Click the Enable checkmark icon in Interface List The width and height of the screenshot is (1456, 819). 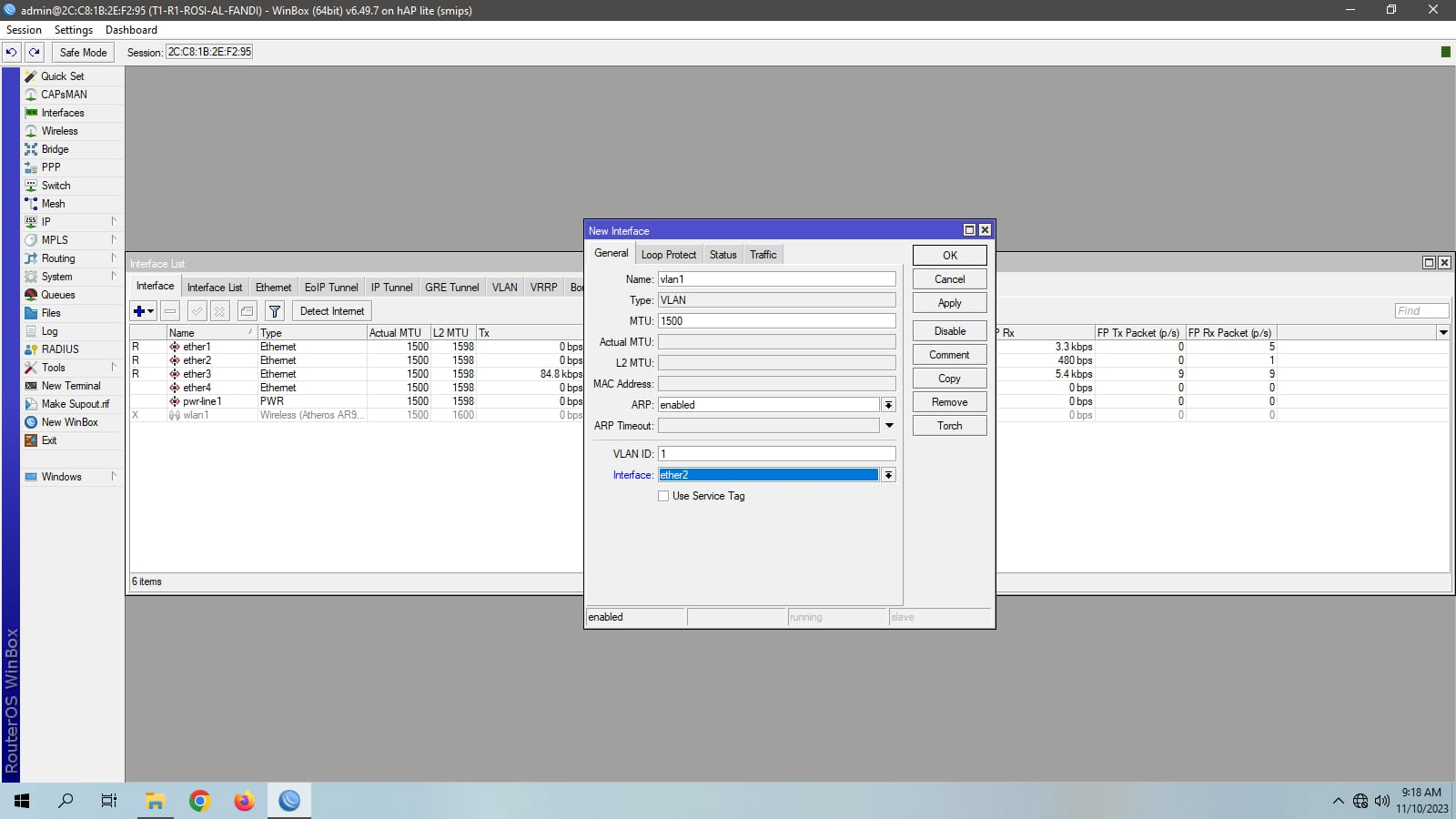[x=197, y=311]
